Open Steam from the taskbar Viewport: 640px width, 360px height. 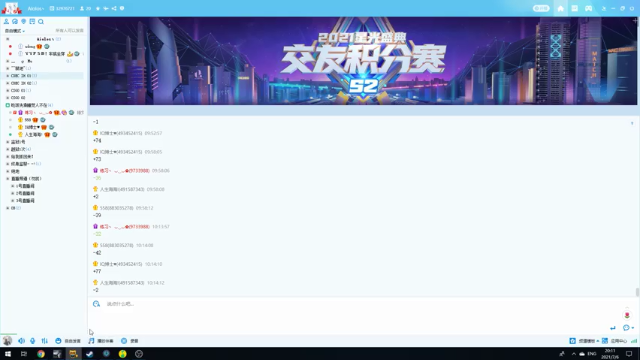pyautogui.click(x=89, y=354)
